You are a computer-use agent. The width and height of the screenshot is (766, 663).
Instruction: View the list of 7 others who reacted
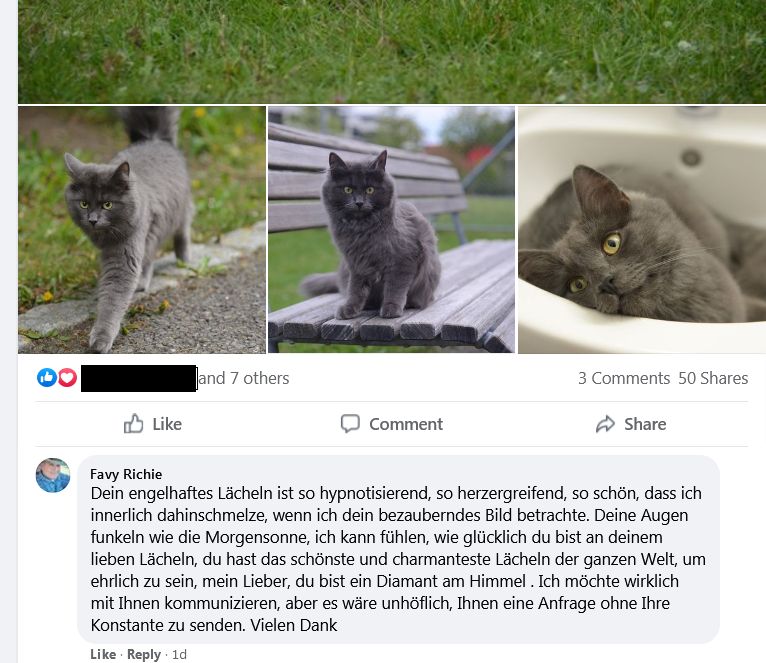[x=244, y=378]
